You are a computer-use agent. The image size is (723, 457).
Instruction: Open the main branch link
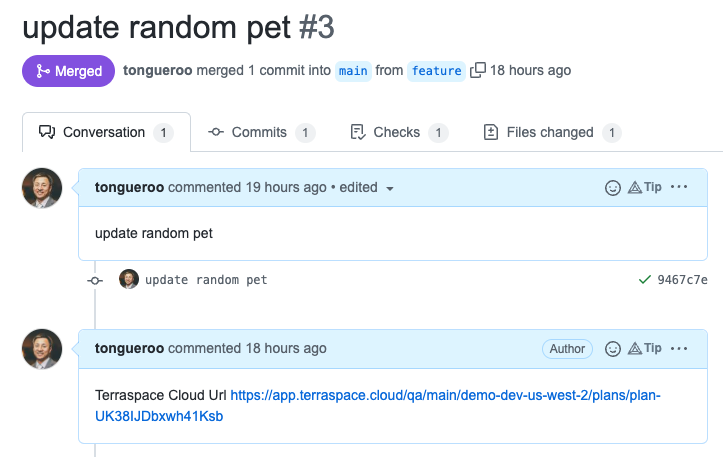tap(353, 71)
